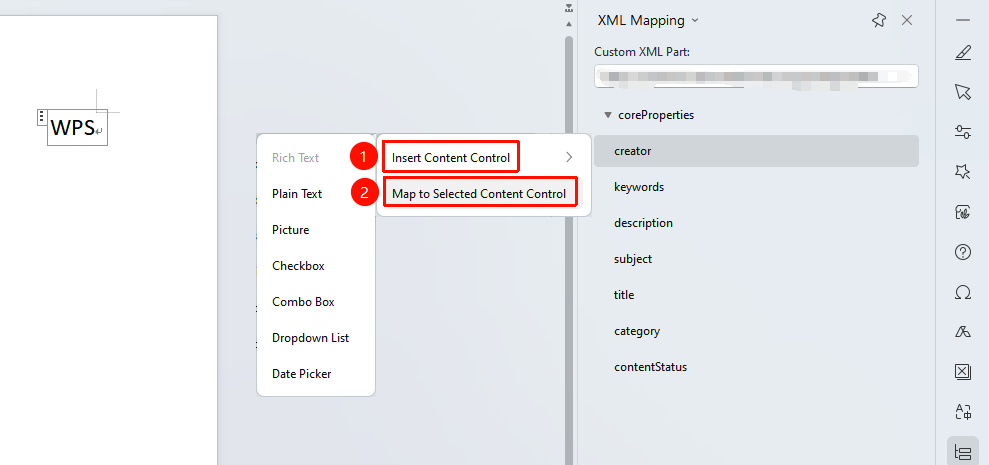Click the crossed box icon in sidebar
The image size is (989, 465).
point(963,372)
